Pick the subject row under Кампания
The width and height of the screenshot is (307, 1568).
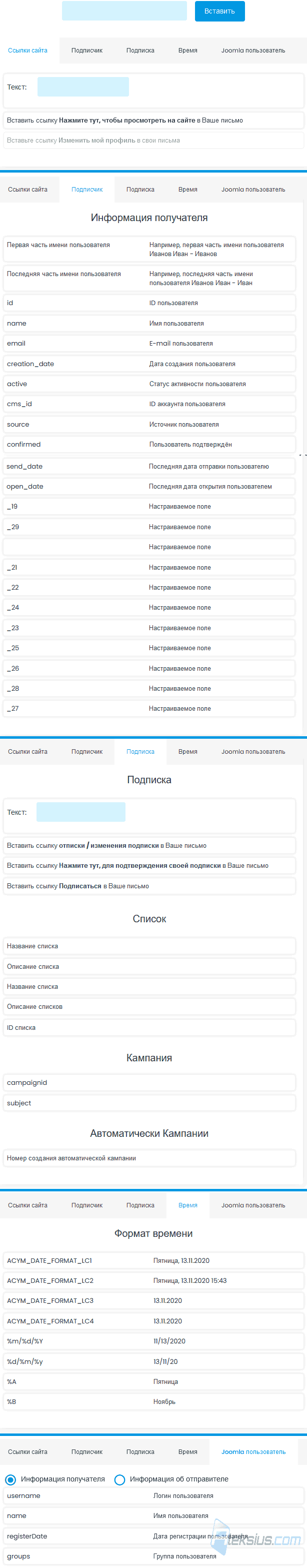click(x=149, y=1103)
